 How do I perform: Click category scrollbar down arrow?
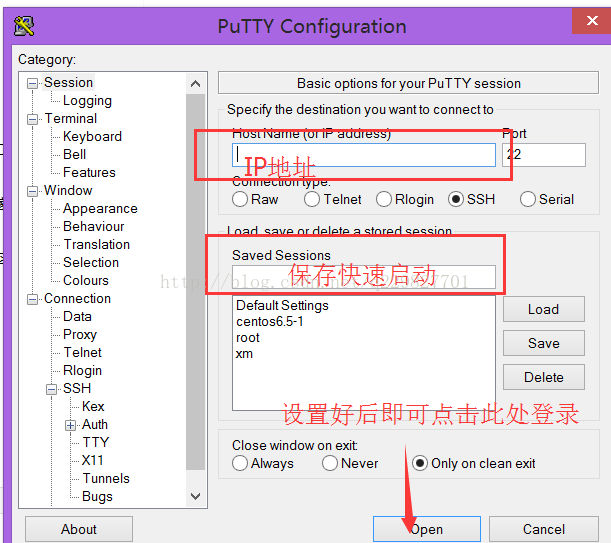[196, 496]
